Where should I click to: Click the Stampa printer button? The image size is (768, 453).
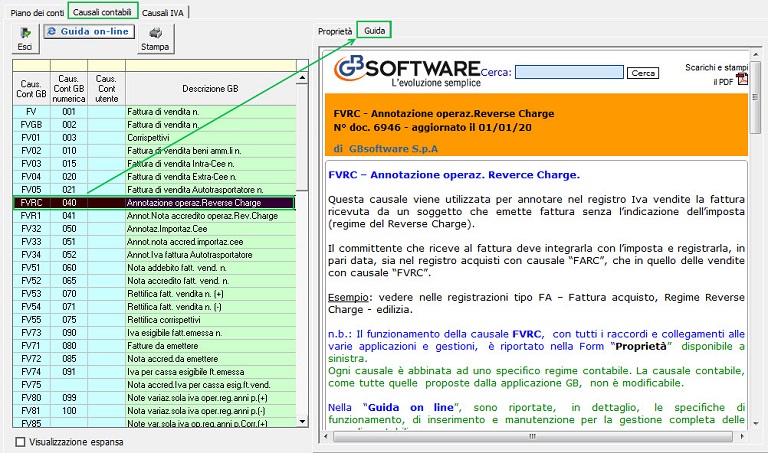click(x=155, y=39)
